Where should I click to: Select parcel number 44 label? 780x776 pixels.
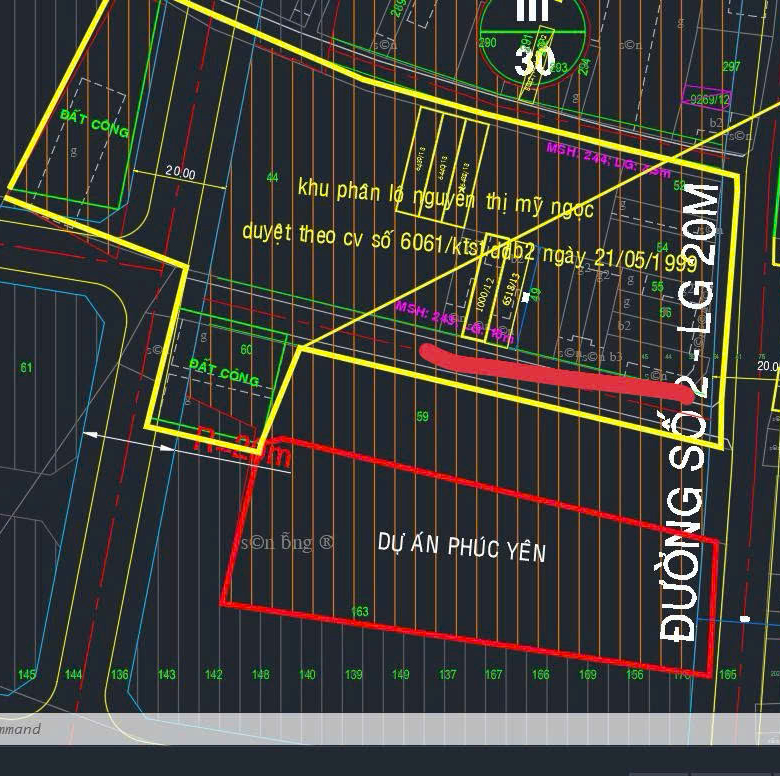(272, 177)
